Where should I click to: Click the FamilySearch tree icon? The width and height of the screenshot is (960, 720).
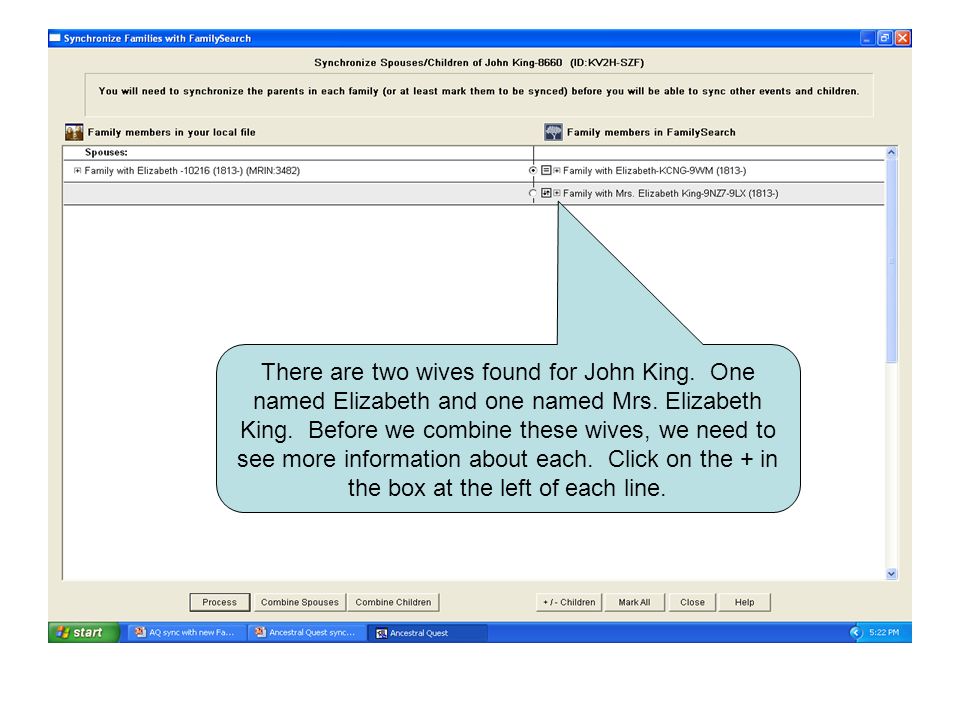point(553,132)
